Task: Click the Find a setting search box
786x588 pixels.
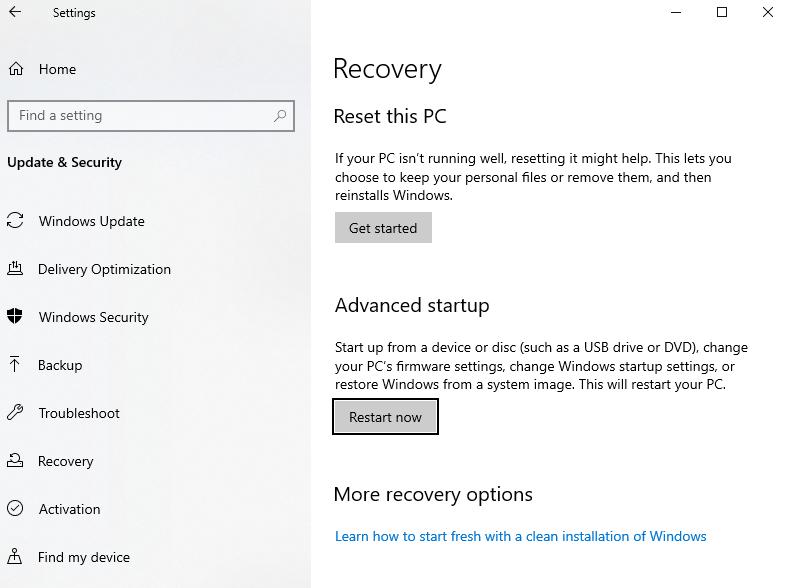Action: click(x=151, y=116)
